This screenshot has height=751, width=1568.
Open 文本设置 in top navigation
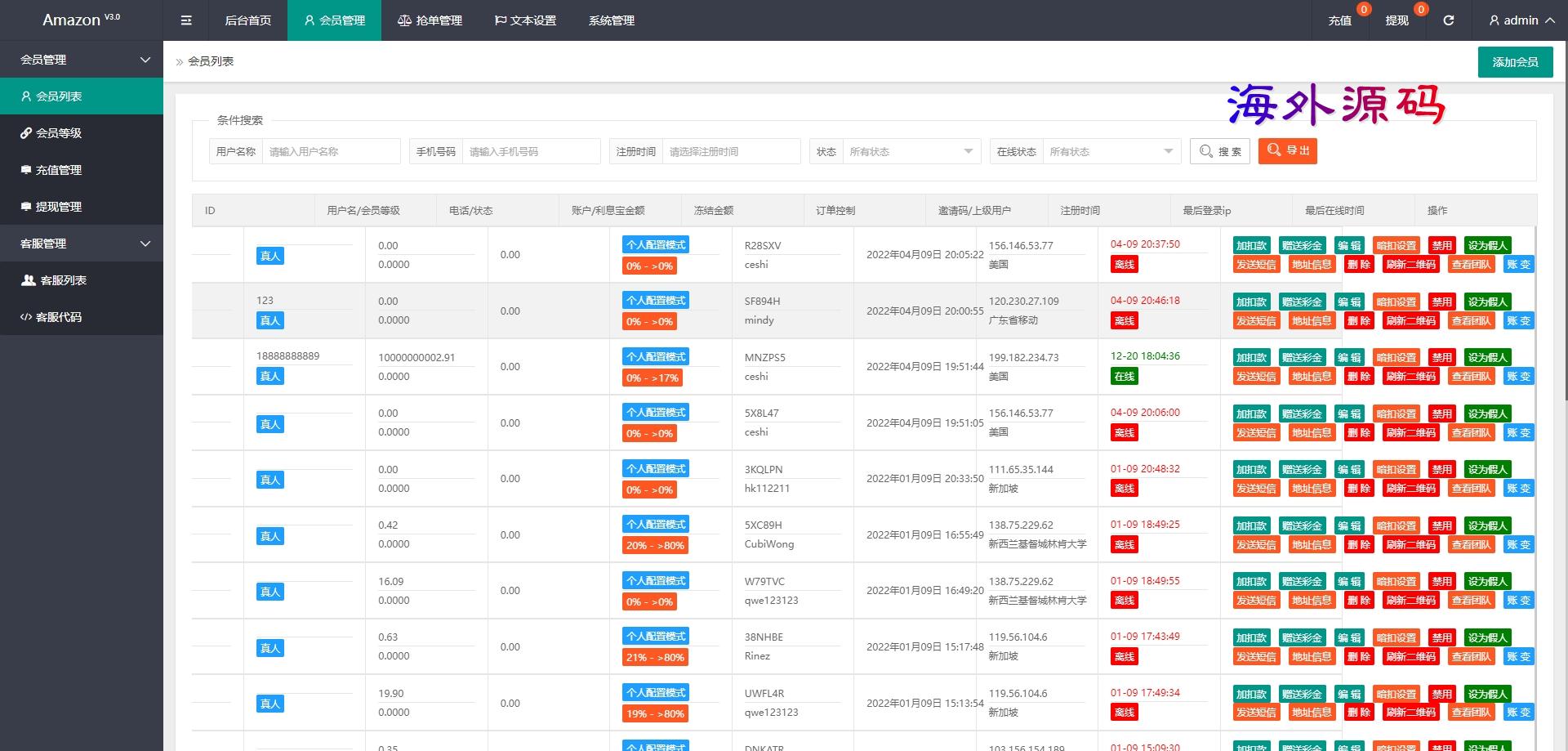(526, 20)
